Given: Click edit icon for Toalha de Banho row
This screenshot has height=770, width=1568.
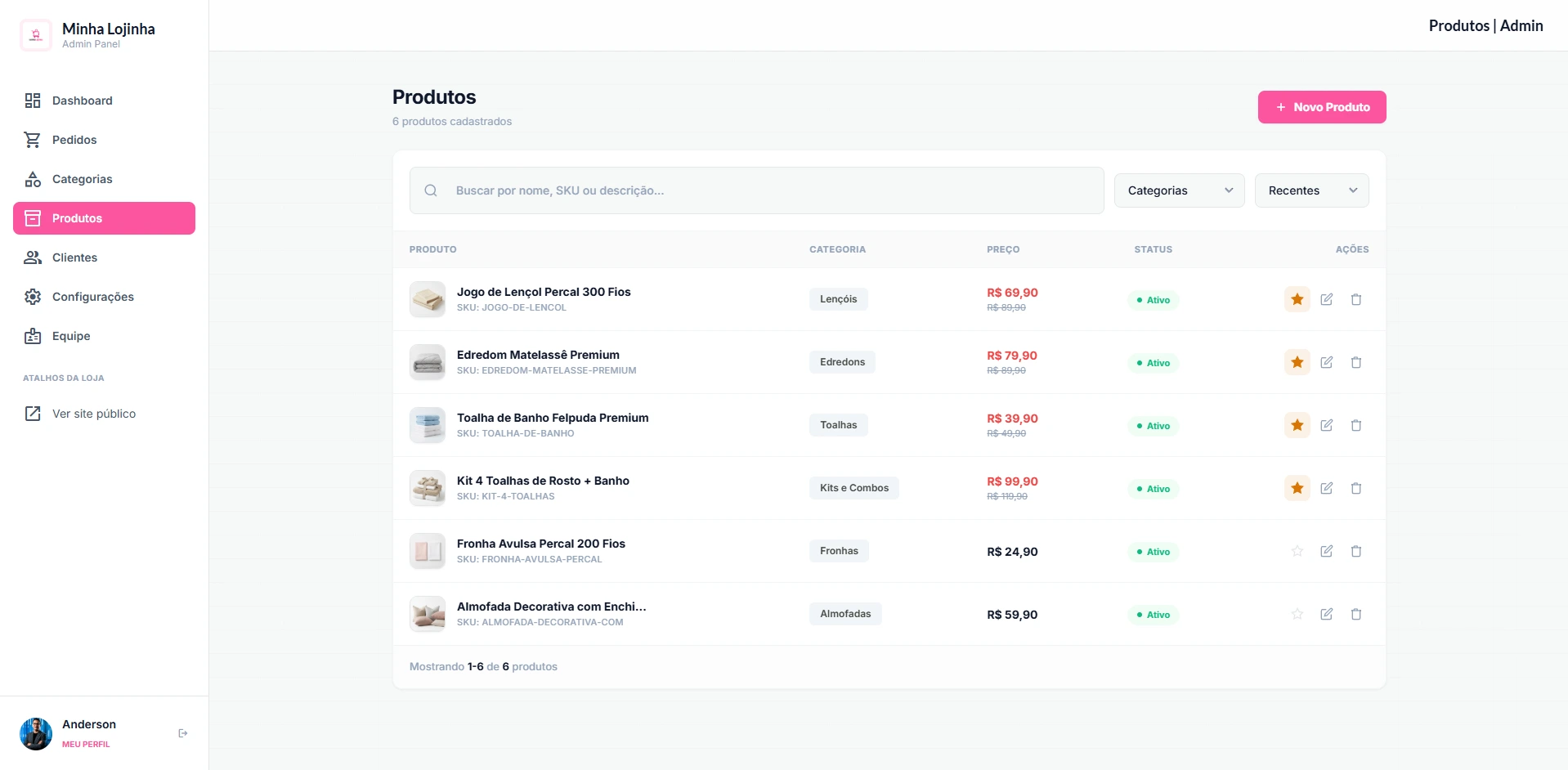Looking at the screenshot, I should (1326, 425).
